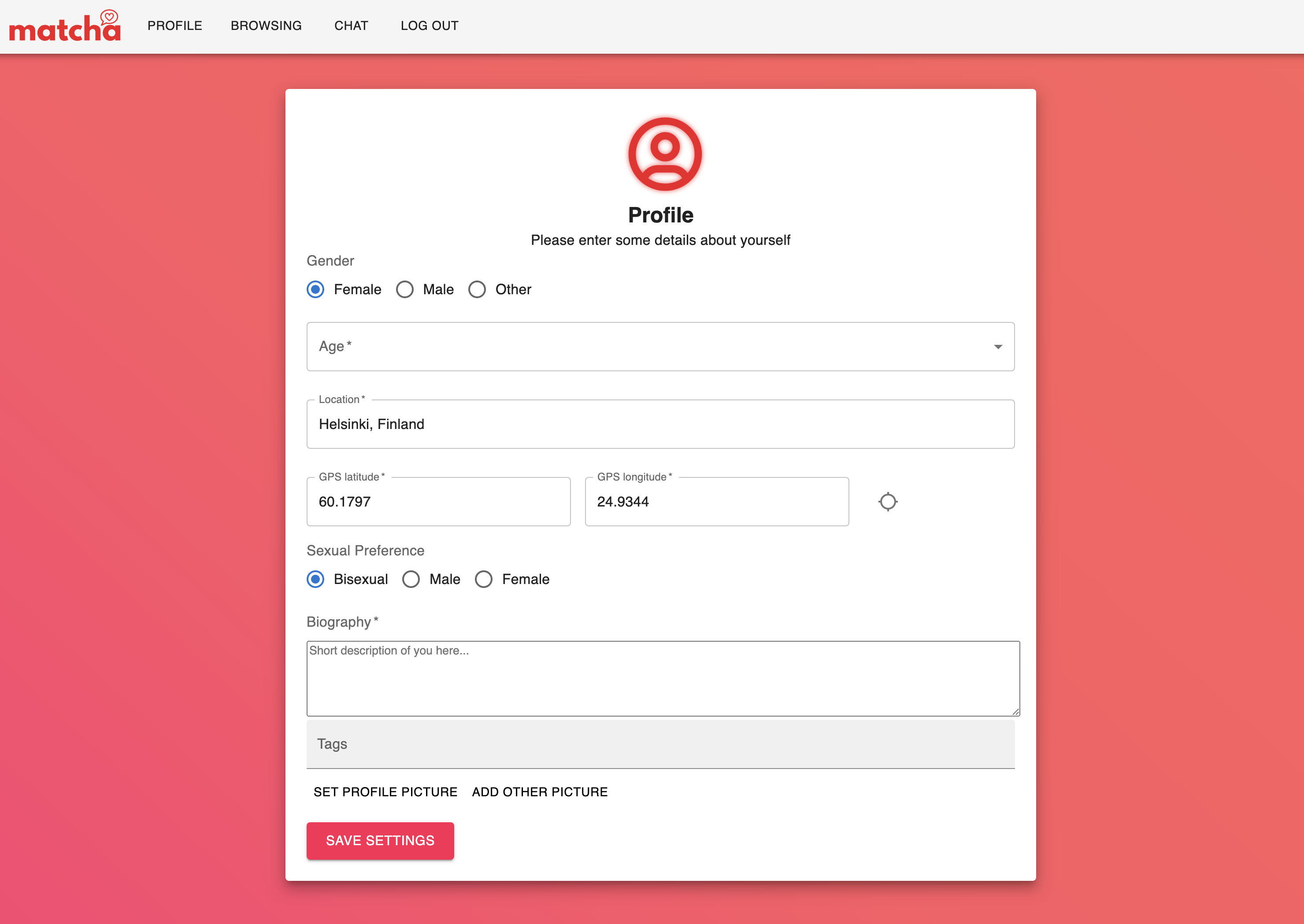1304x924 pixels.
Task: Click the profile avatar icon
Action: 664,154
